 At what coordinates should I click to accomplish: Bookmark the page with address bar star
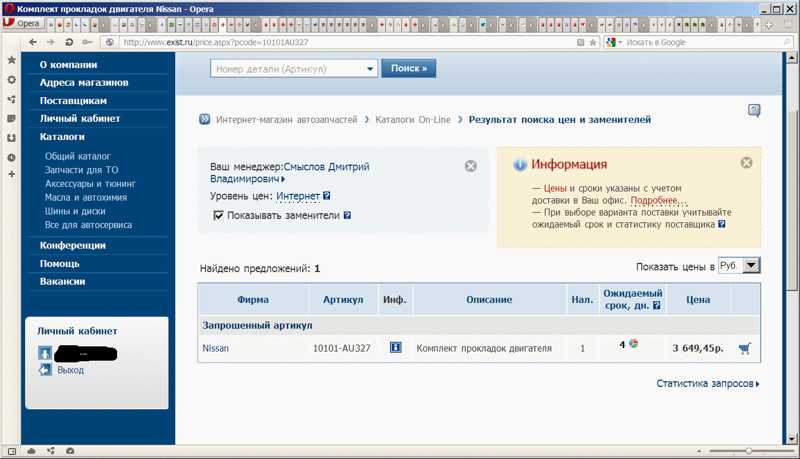592,42
